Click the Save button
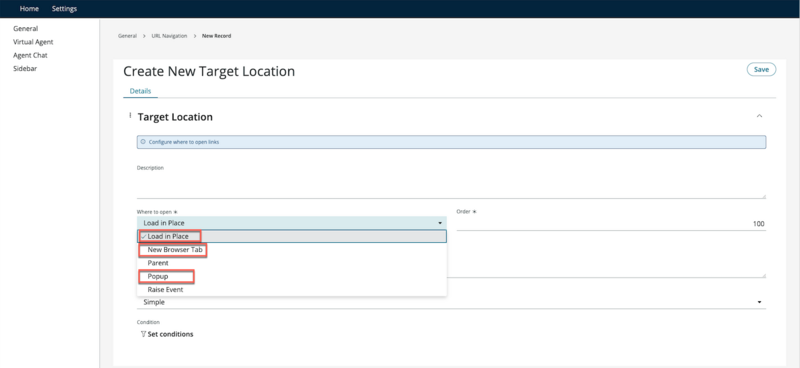The image size is (800, 368). [761, 69]
